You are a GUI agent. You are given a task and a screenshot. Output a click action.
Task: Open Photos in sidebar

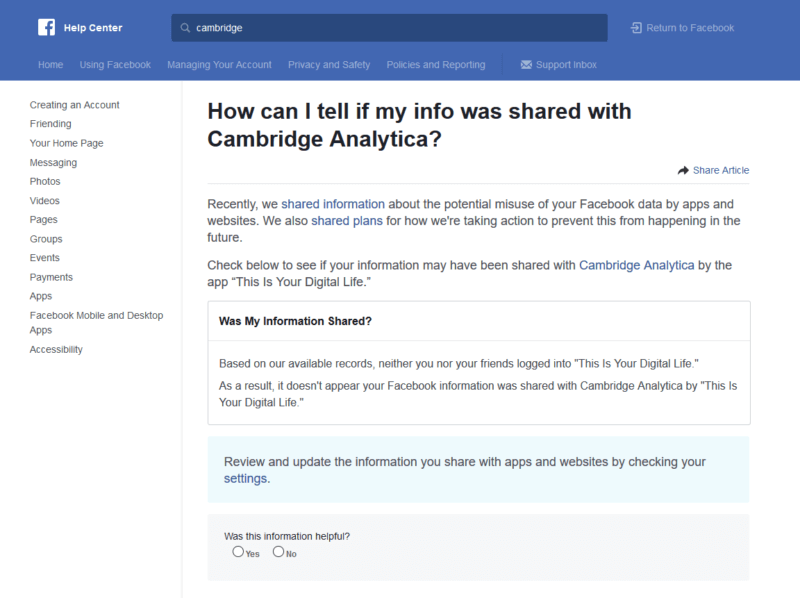coord(45,182)
